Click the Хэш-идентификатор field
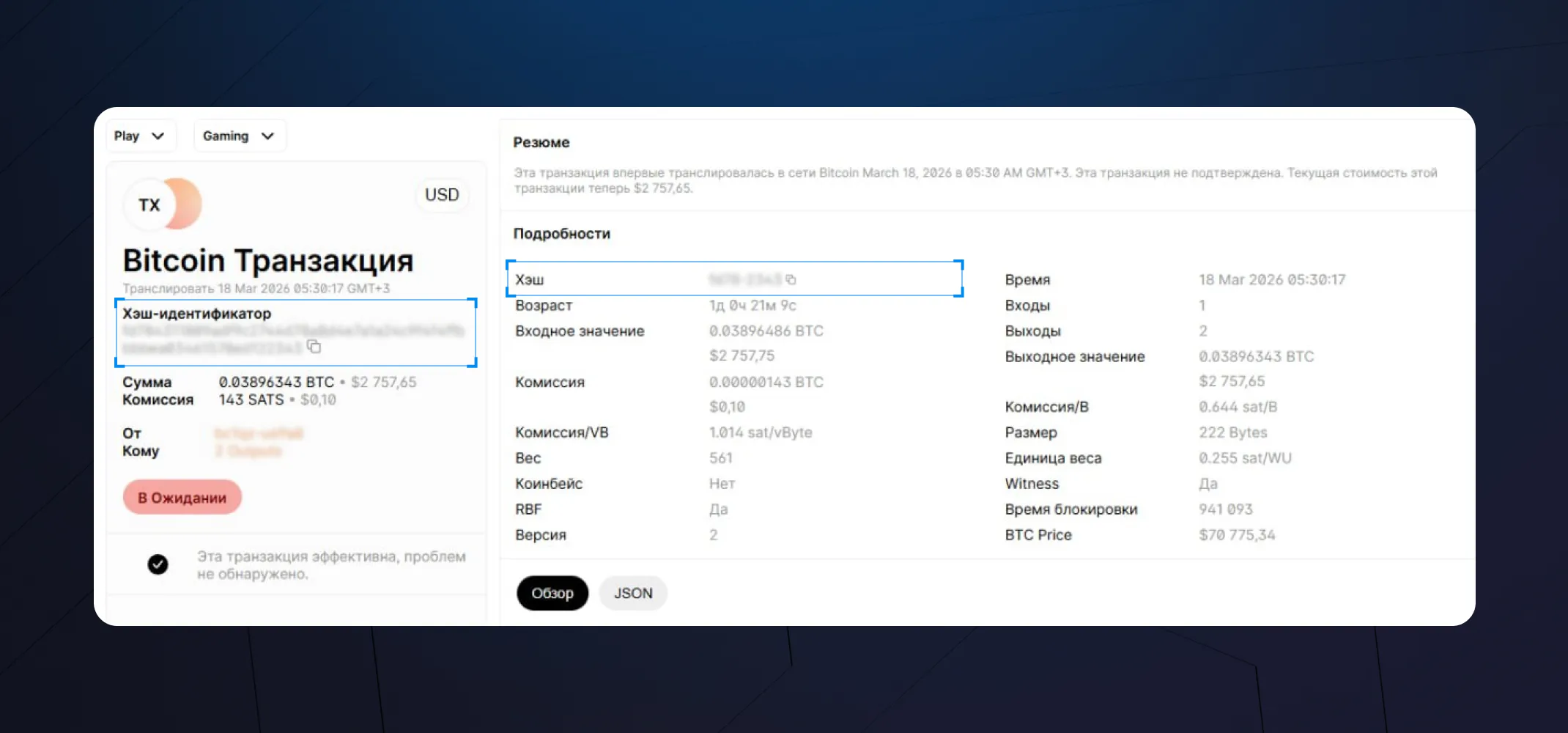Screen dimensions: 1568x733 tap(296, 333)
